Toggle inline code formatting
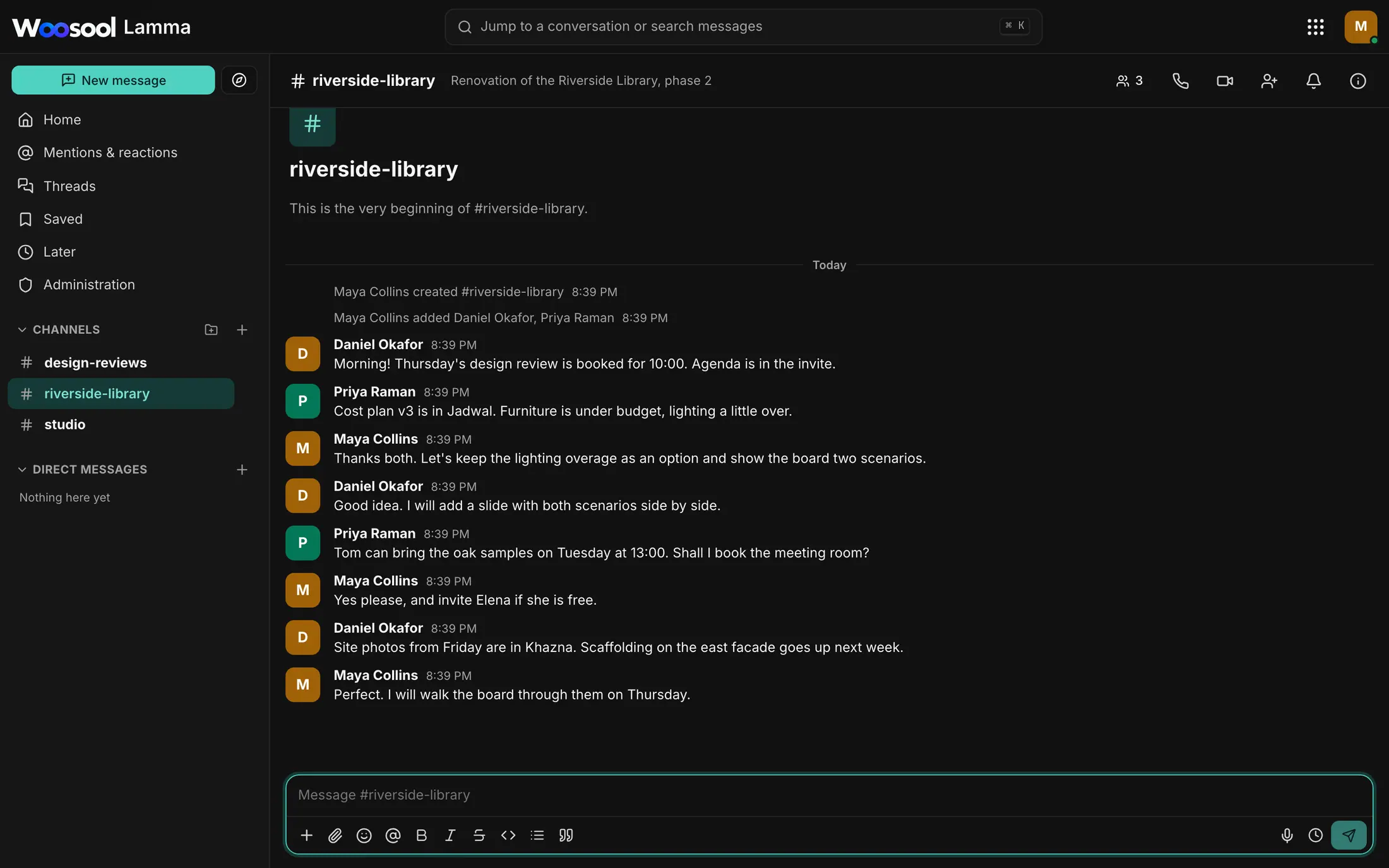1389x868 pixels. point(508,835)
